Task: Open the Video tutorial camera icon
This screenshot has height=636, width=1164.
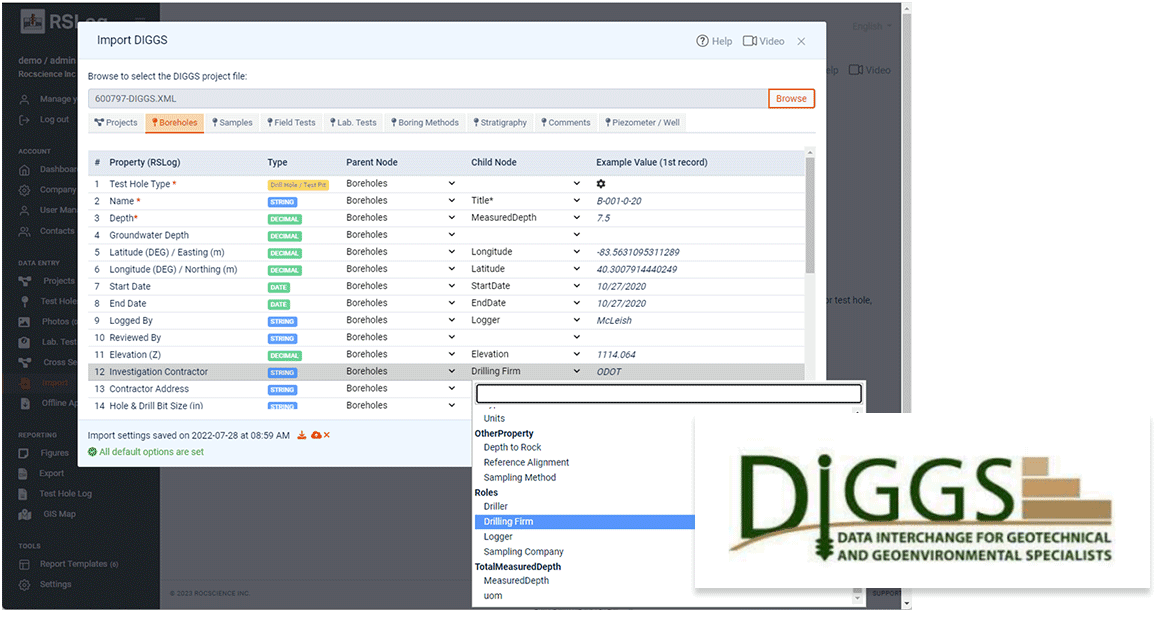Action: 750,42
